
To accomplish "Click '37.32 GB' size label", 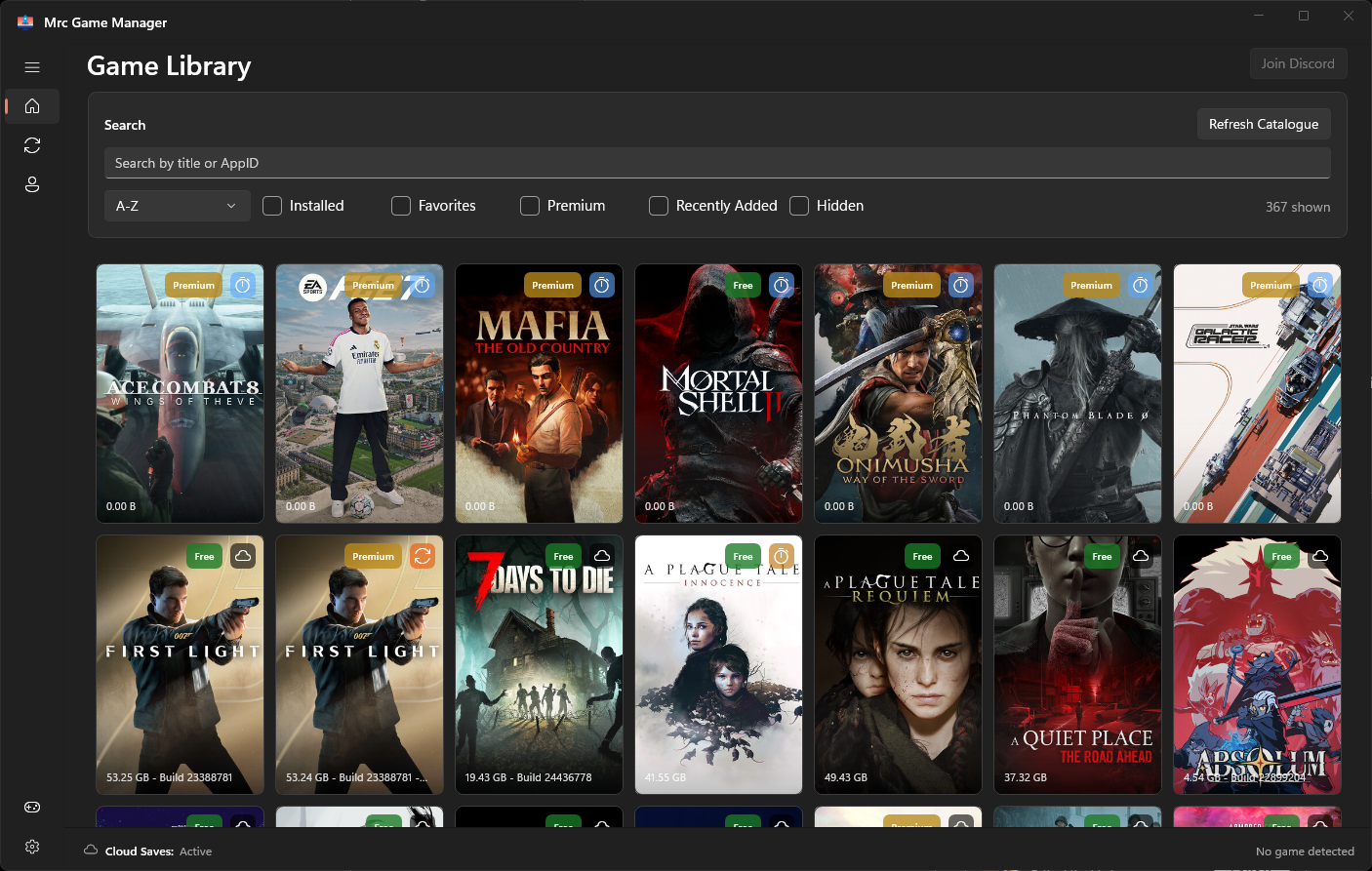I will (1025, 777).
